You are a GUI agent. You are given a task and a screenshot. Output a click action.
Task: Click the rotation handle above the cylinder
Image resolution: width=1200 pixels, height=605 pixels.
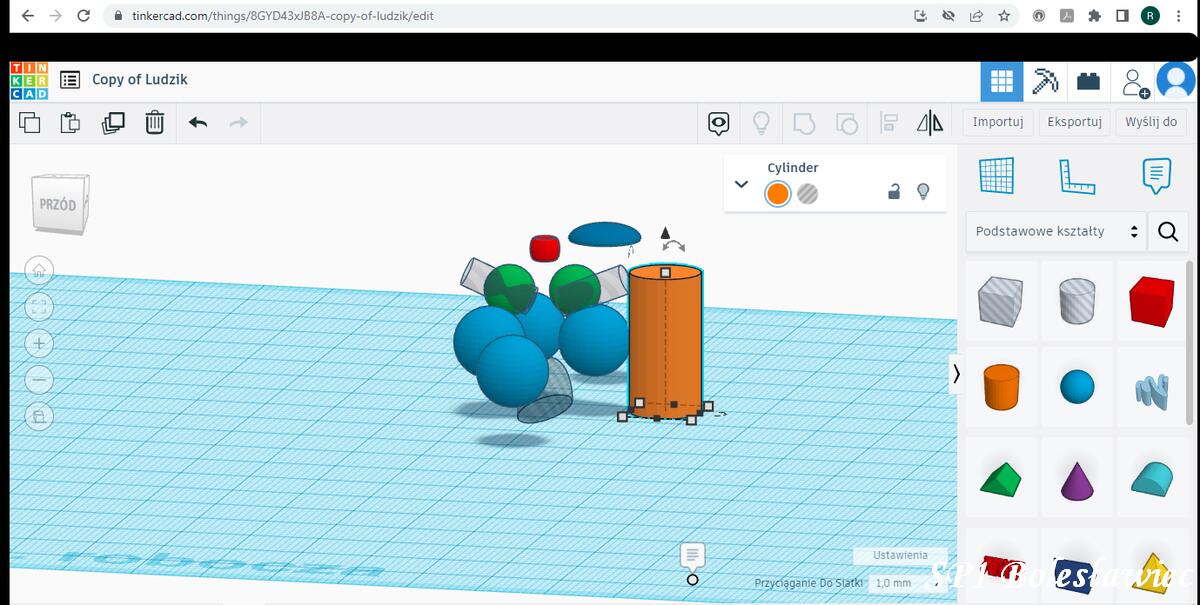click(674, 245)
